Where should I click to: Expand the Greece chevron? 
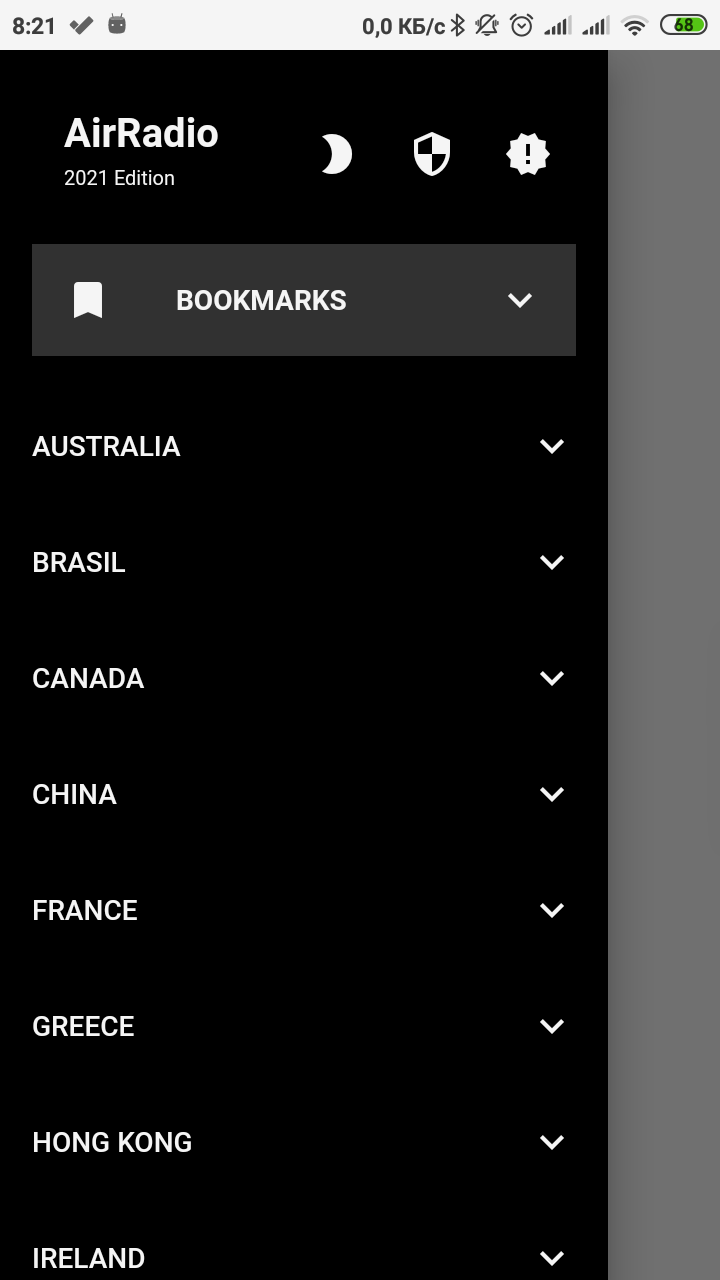(x=551, y=1026)
